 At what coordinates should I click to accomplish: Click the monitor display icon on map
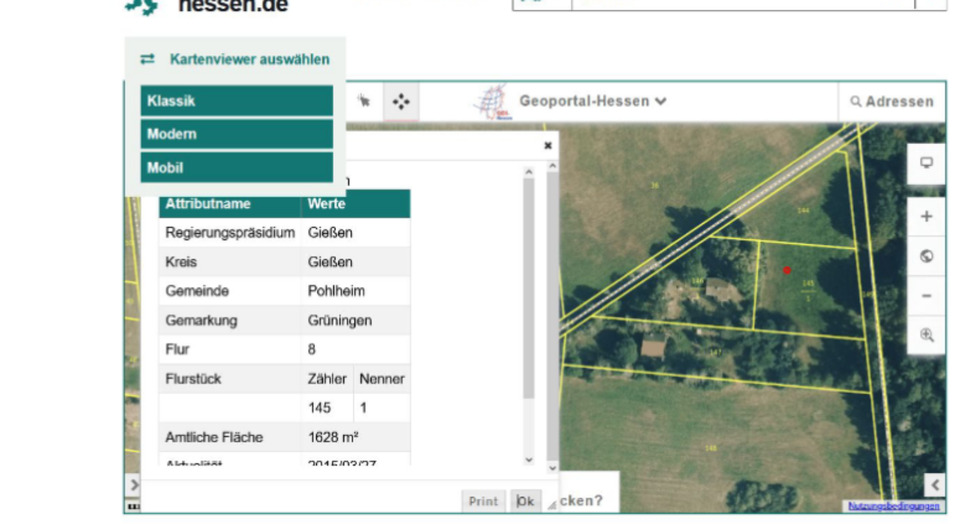coord(926,163)
